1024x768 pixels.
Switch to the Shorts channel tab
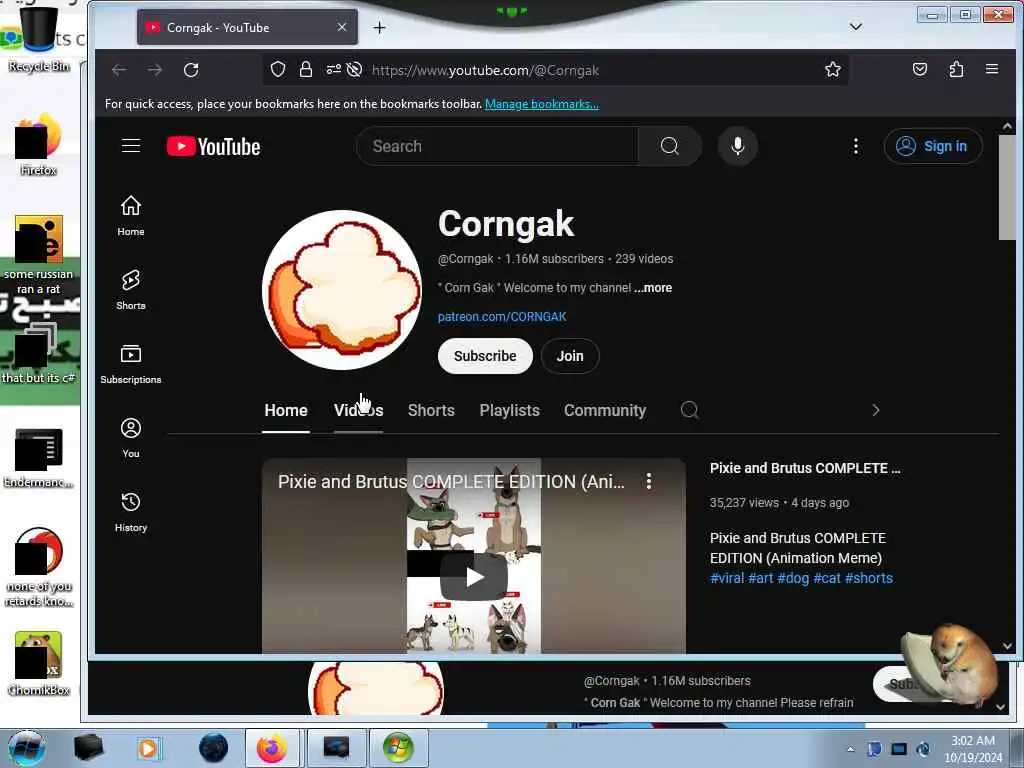pyautogui.click(x=431, y=410)
